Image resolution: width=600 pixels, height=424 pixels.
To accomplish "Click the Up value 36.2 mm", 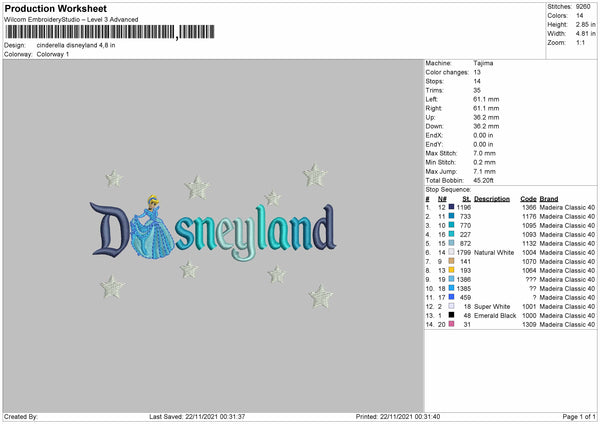I will pos(486,117).
